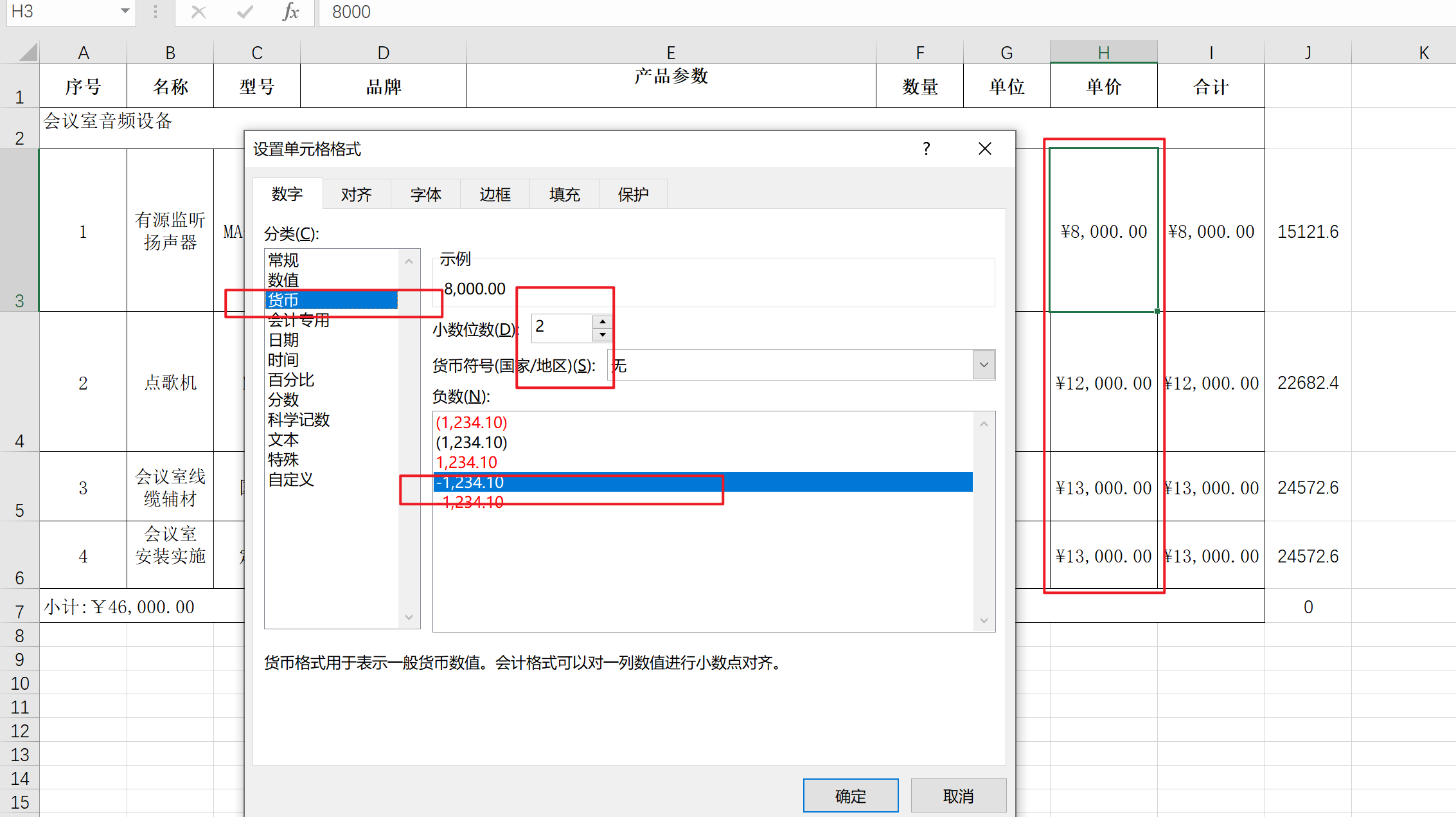The image size is (1456, 817).
Task: Increase decimal places with up spinner
Action: [602, 321]
